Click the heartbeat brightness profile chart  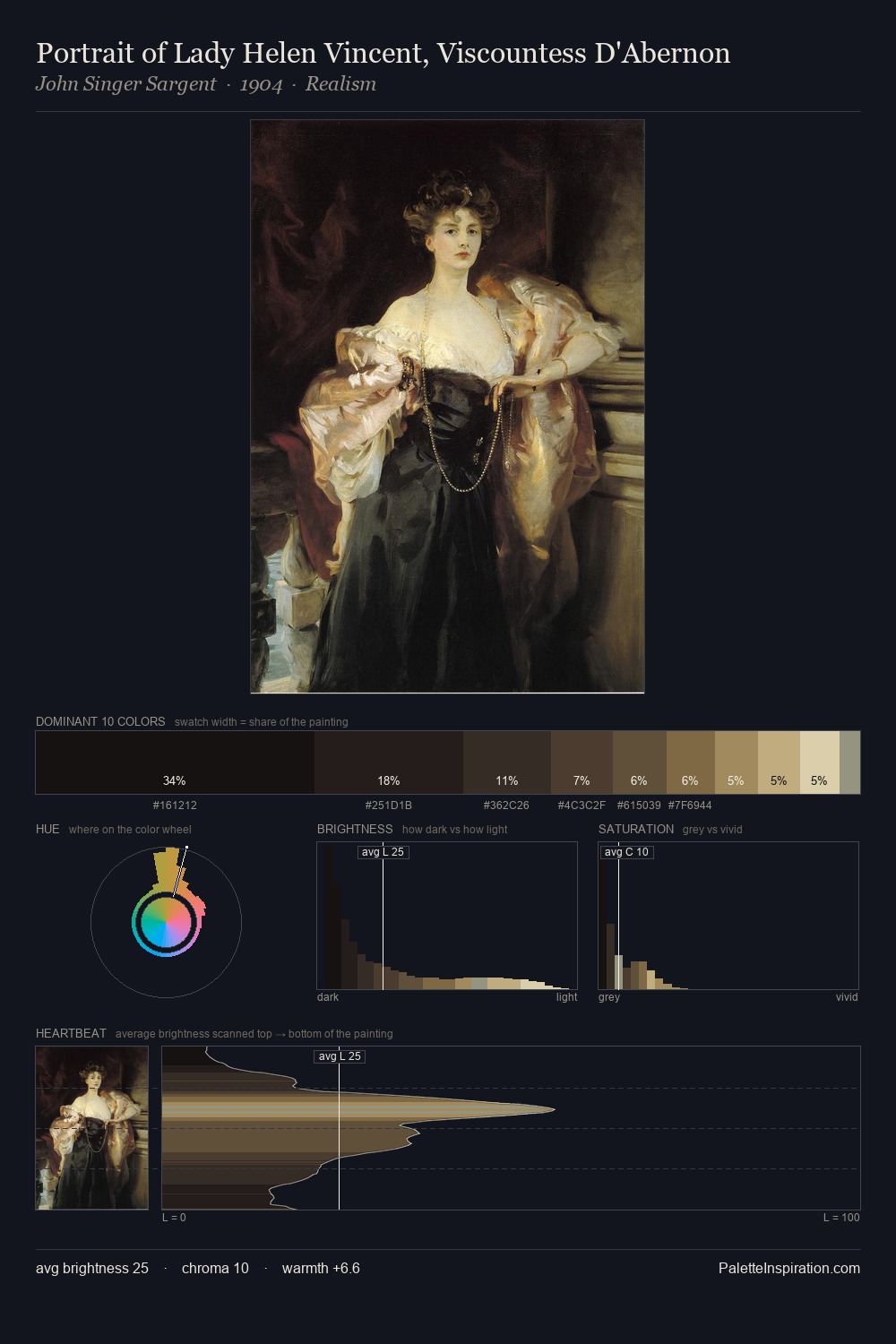[511, 1128]
